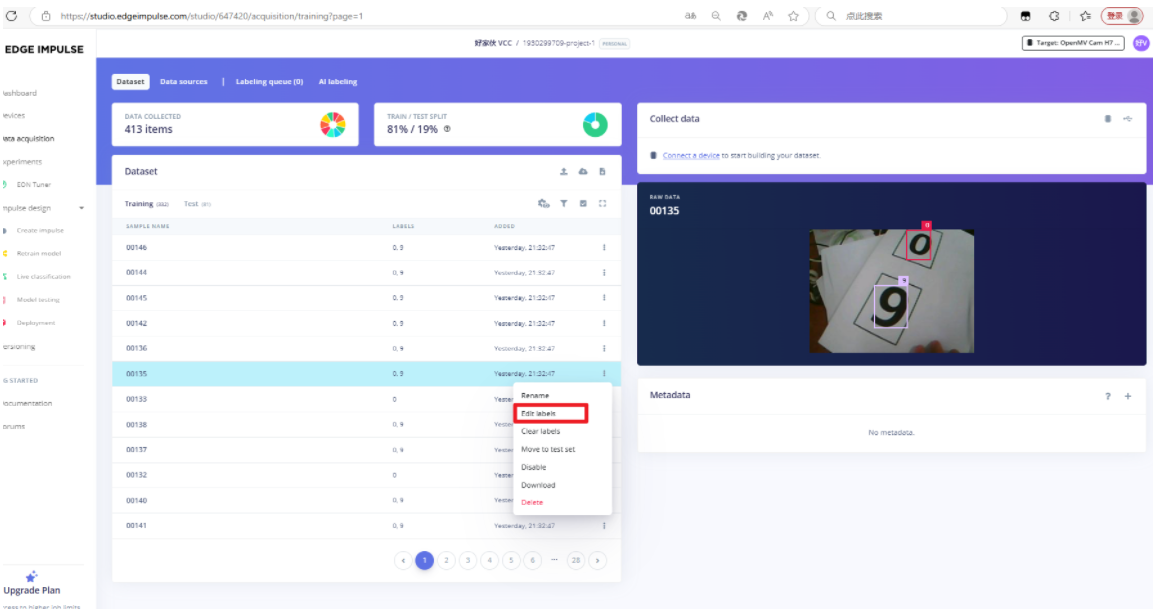Open the three-dot menu for sample 00135
The height and width of the screenshot is (616, 1157).
click(604, 373)
